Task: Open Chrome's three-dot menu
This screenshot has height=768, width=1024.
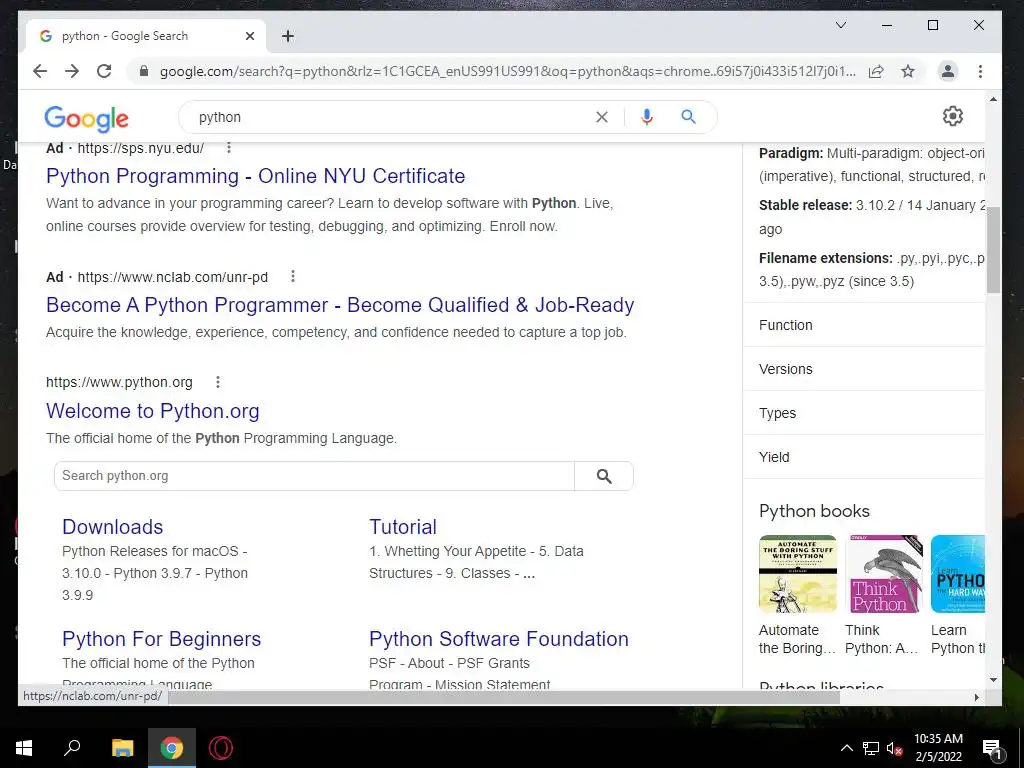Action: (980, 71)
